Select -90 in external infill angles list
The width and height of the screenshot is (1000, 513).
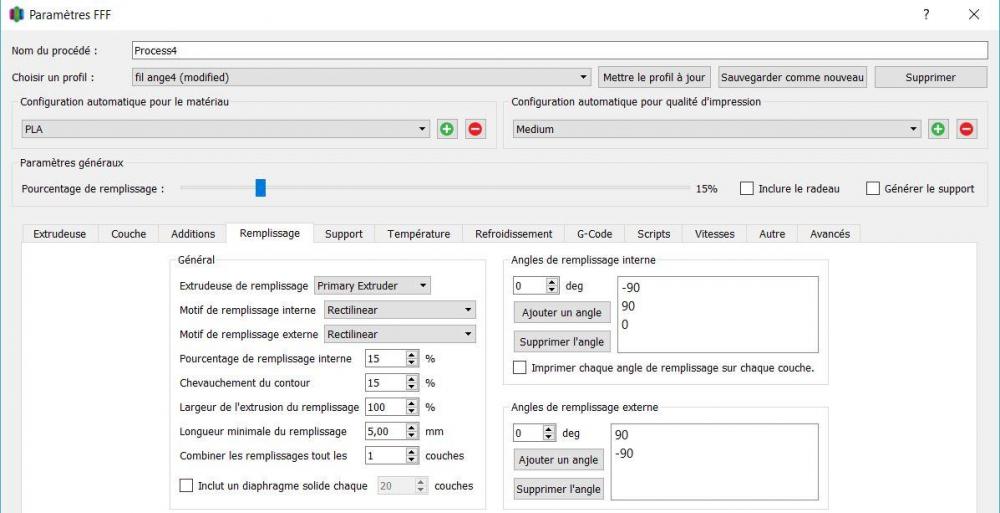point(624,454)
